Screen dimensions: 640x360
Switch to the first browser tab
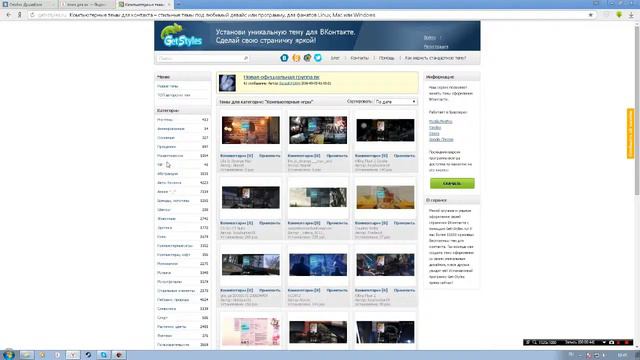point(28,4)
